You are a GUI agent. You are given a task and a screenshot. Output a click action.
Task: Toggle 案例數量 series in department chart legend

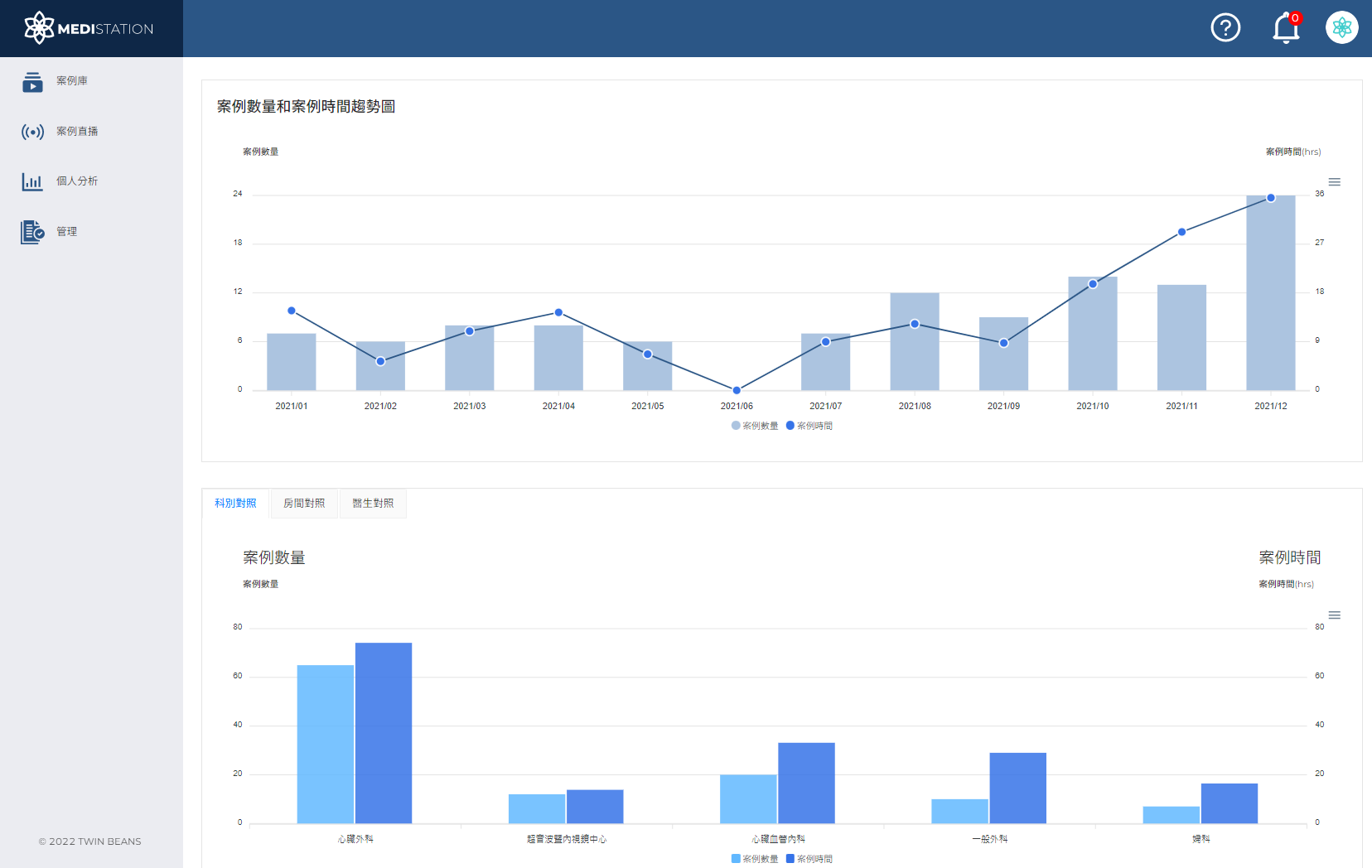(755, 859)
